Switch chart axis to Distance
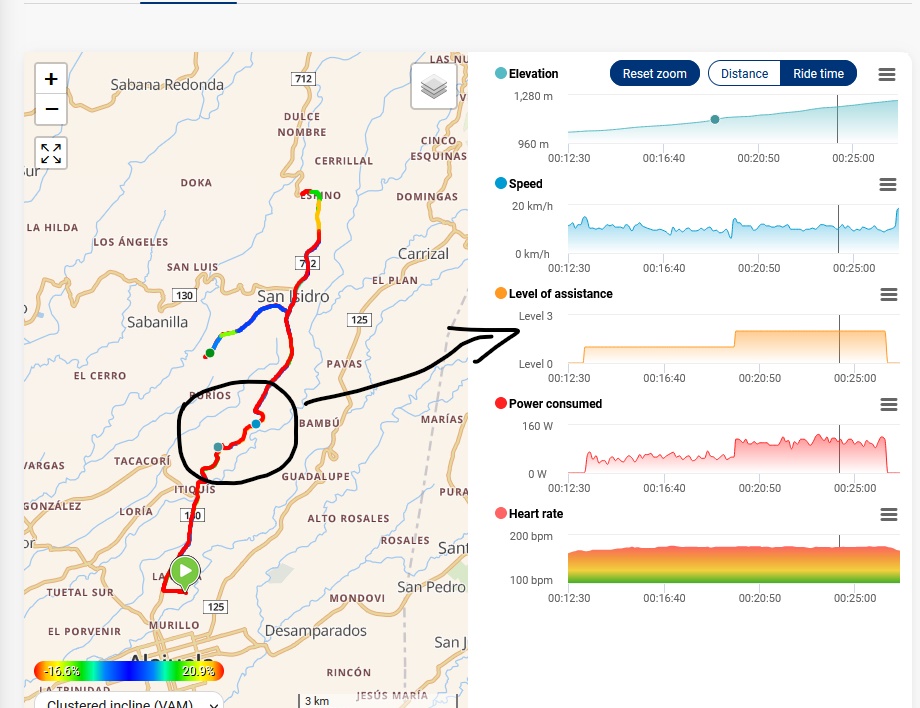This screenshot has height=708, width=920. (x=744, y=74)
